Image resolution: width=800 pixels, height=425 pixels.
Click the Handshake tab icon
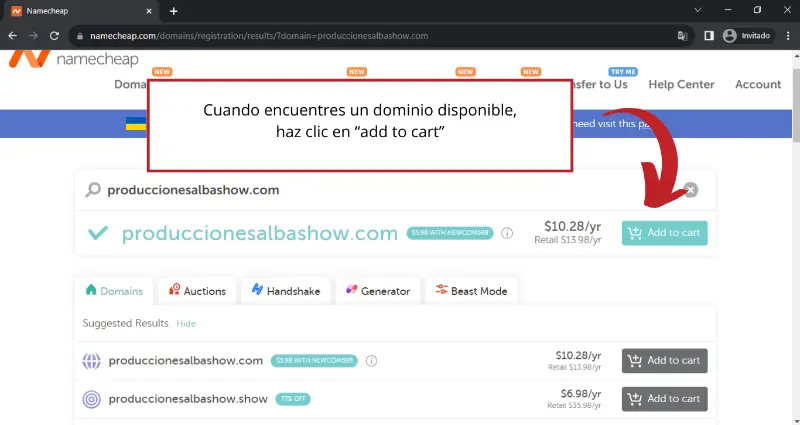[x=257, y=290]
